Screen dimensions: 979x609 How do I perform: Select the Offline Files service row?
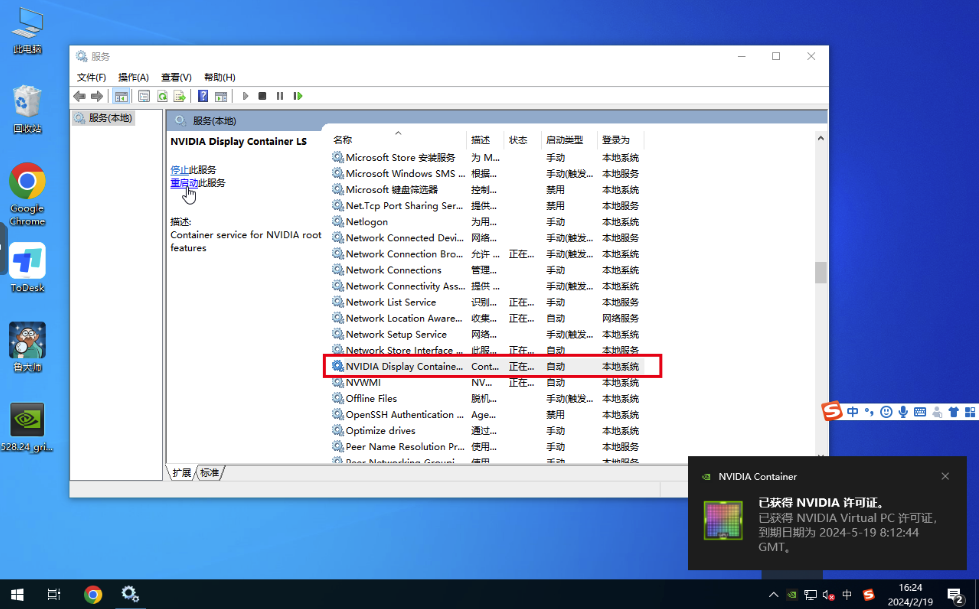(487, 399)
